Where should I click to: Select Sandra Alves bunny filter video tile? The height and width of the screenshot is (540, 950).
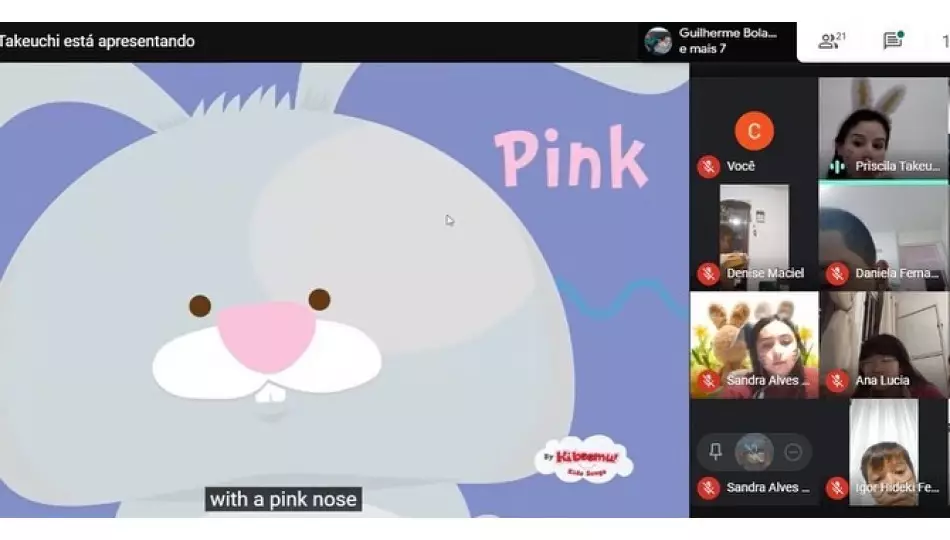pos(754,345)
